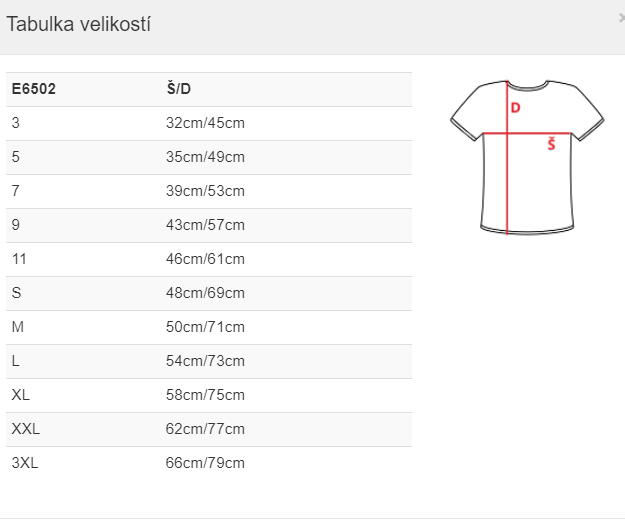Click the red Š width label
Viewport: 625px width, 531px height.
click(551, 145)
